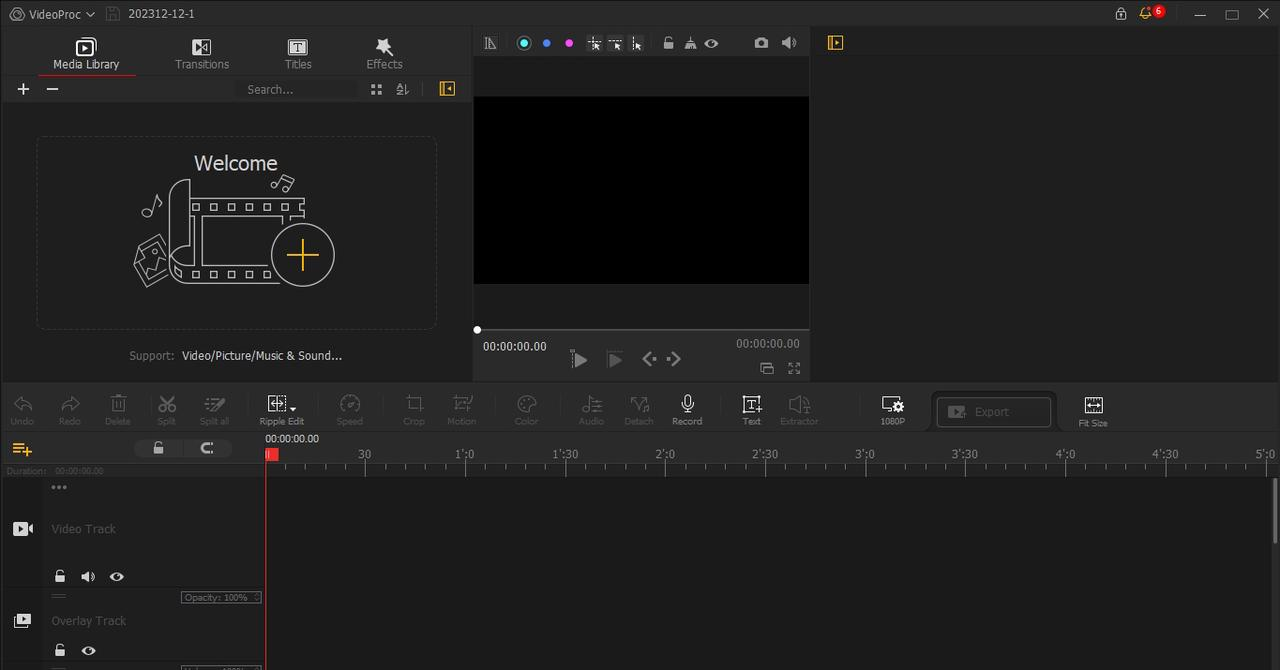The width and height of the screenshot is (1280, 670).
Task: Collapse the media library side panel
Action: [x=447, y=89]
